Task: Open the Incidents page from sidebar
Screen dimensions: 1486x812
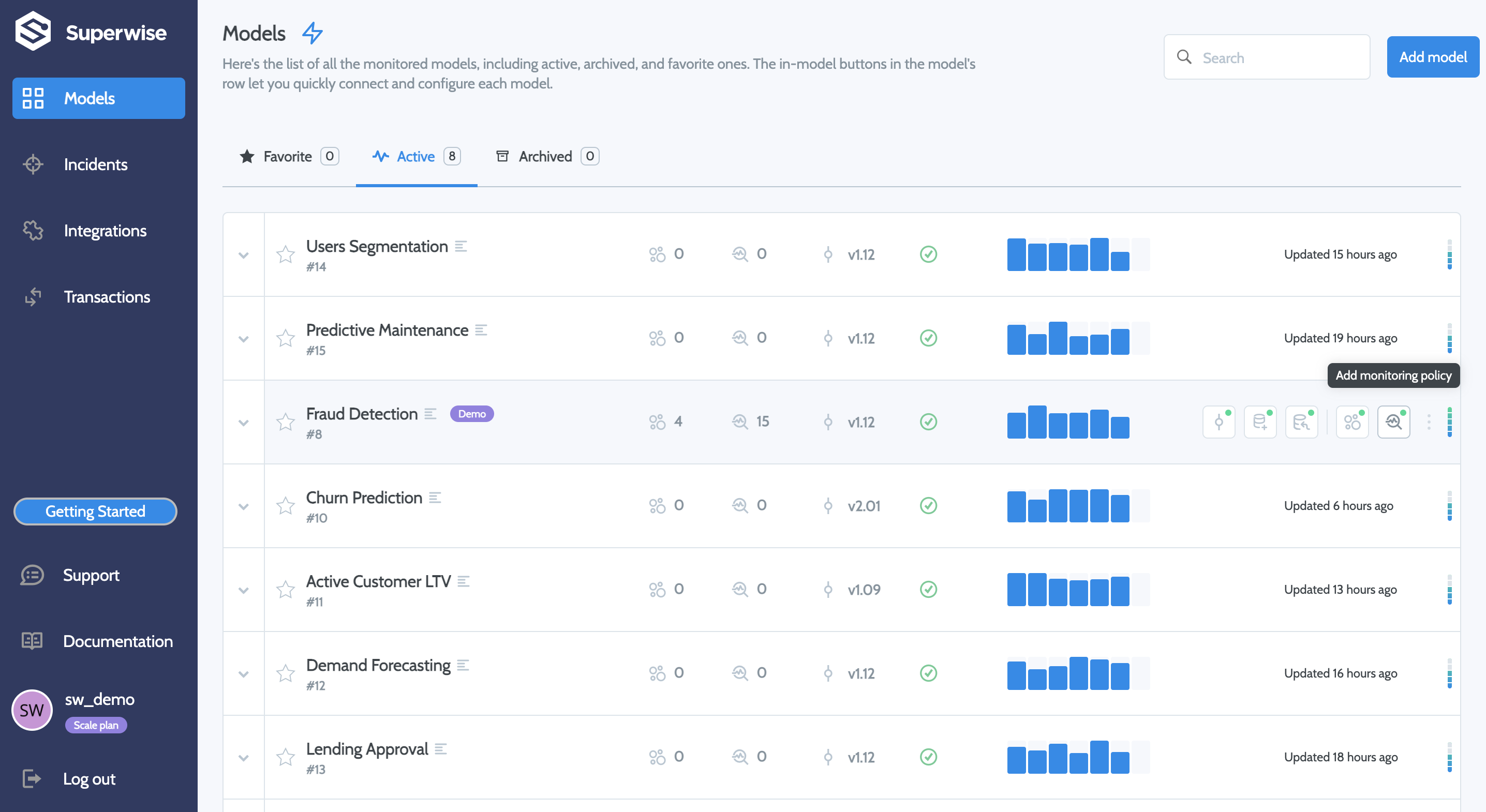Action: [x=95, y=164]
